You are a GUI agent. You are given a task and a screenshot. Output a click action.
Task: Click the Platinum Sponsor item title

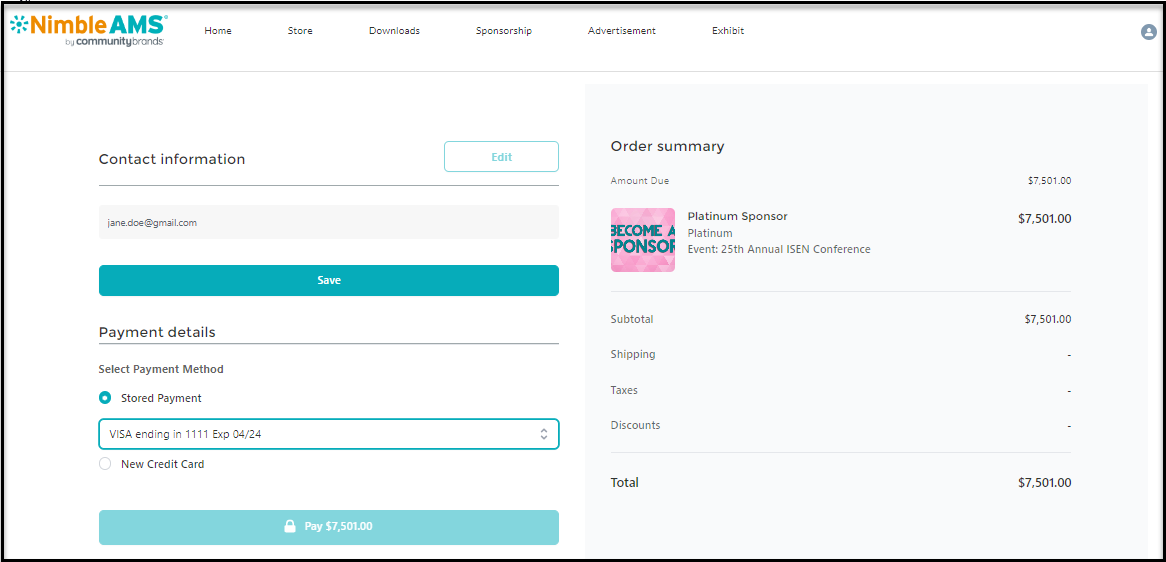tap(737, 216)
